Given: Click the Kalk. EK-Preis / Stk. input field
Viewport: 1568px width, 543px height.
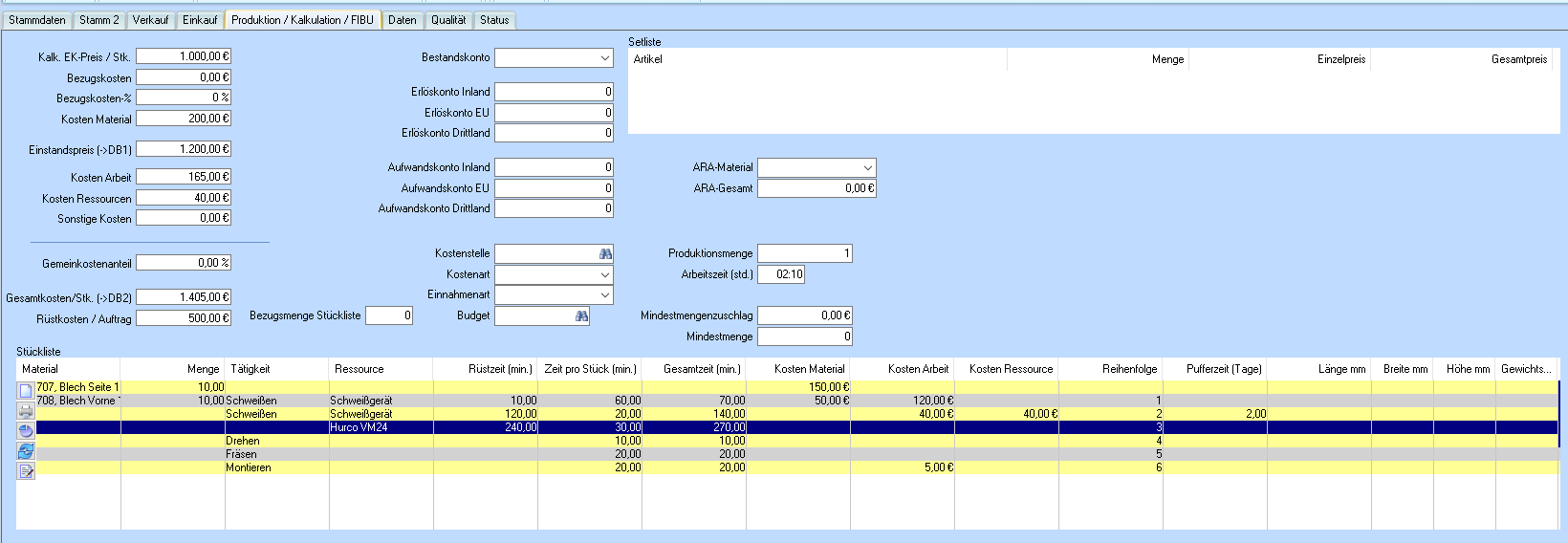Looking at the screenshot, I should pyautogui.click(x=184, y=57).
